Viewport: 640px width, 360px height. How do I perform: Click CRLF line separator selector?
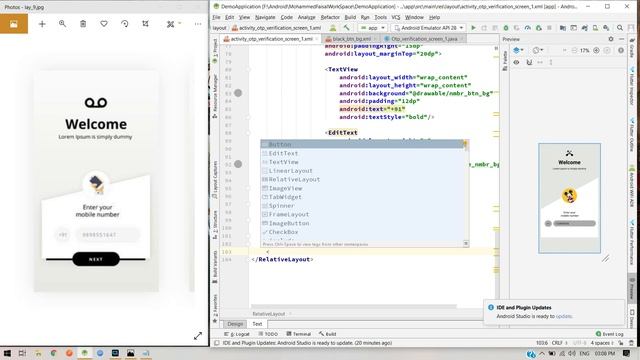[x=559, y=343]
